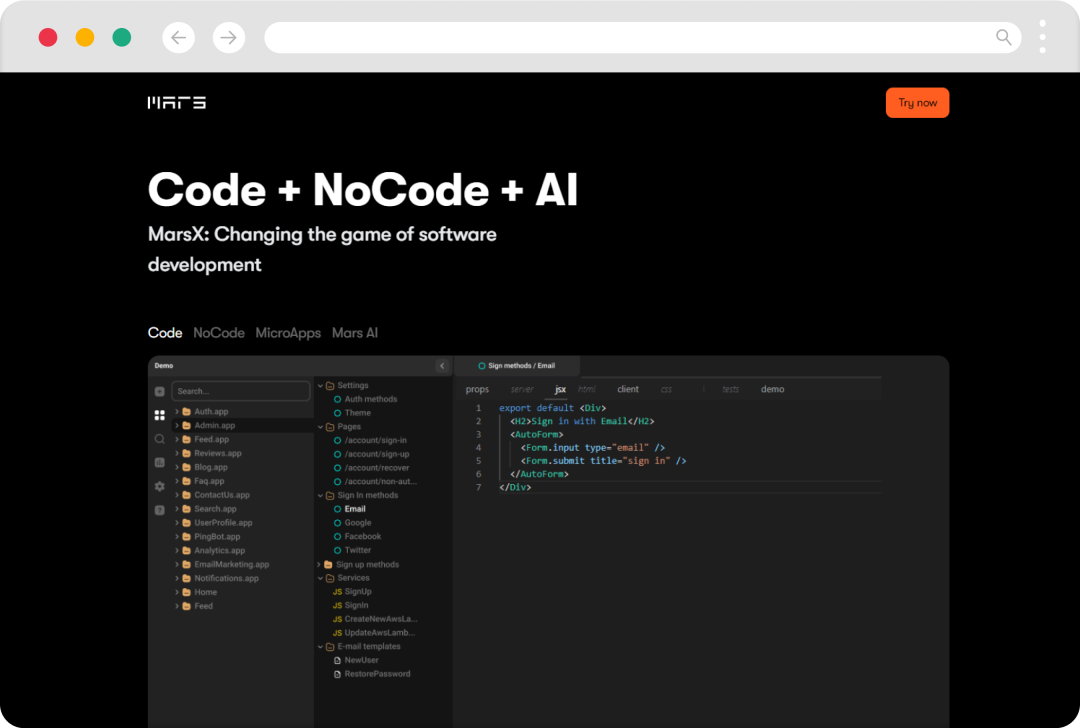Select the Email sign-in method

(355, 509)
